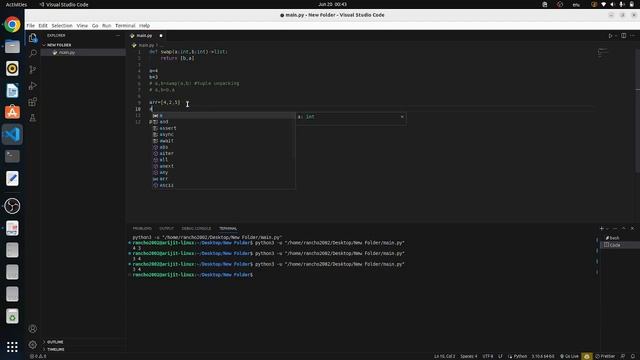Switch to the PROBLEMS panel tab
Screen dimensions: 640x360
click(142, 229)
